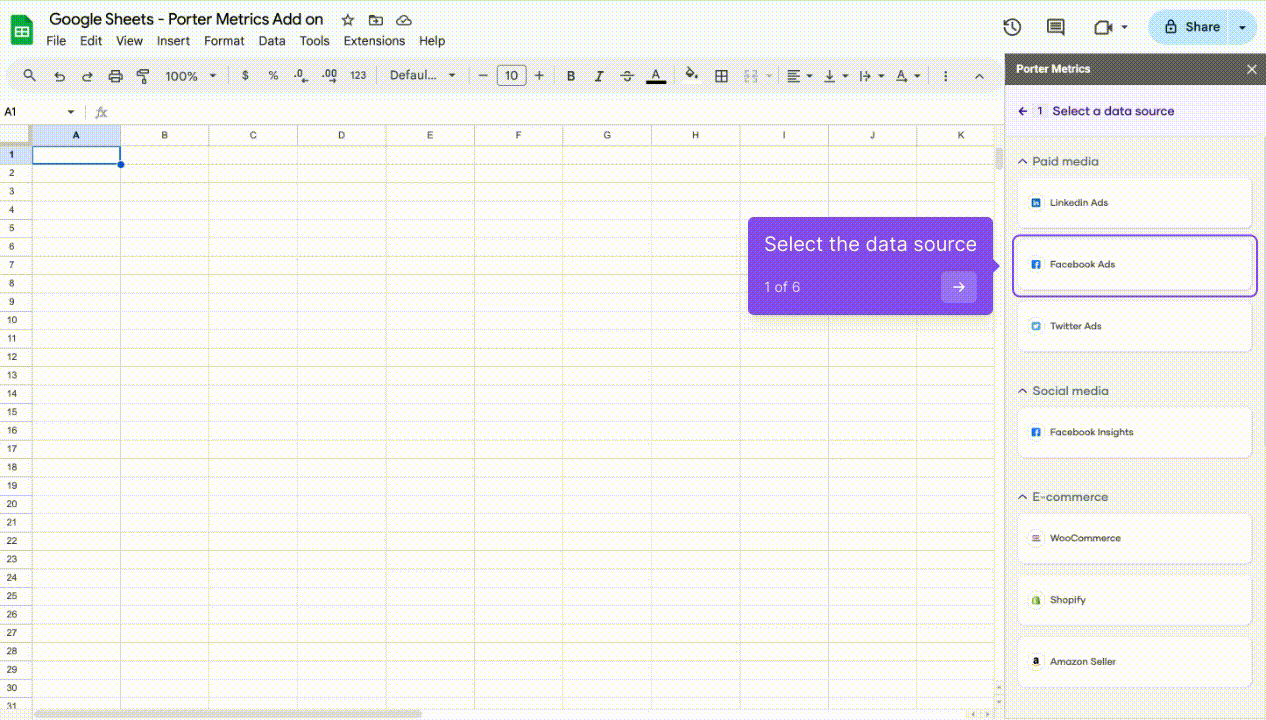
Task: Open the borders tool
Action: pyautogui.click(x=721, y=76)
